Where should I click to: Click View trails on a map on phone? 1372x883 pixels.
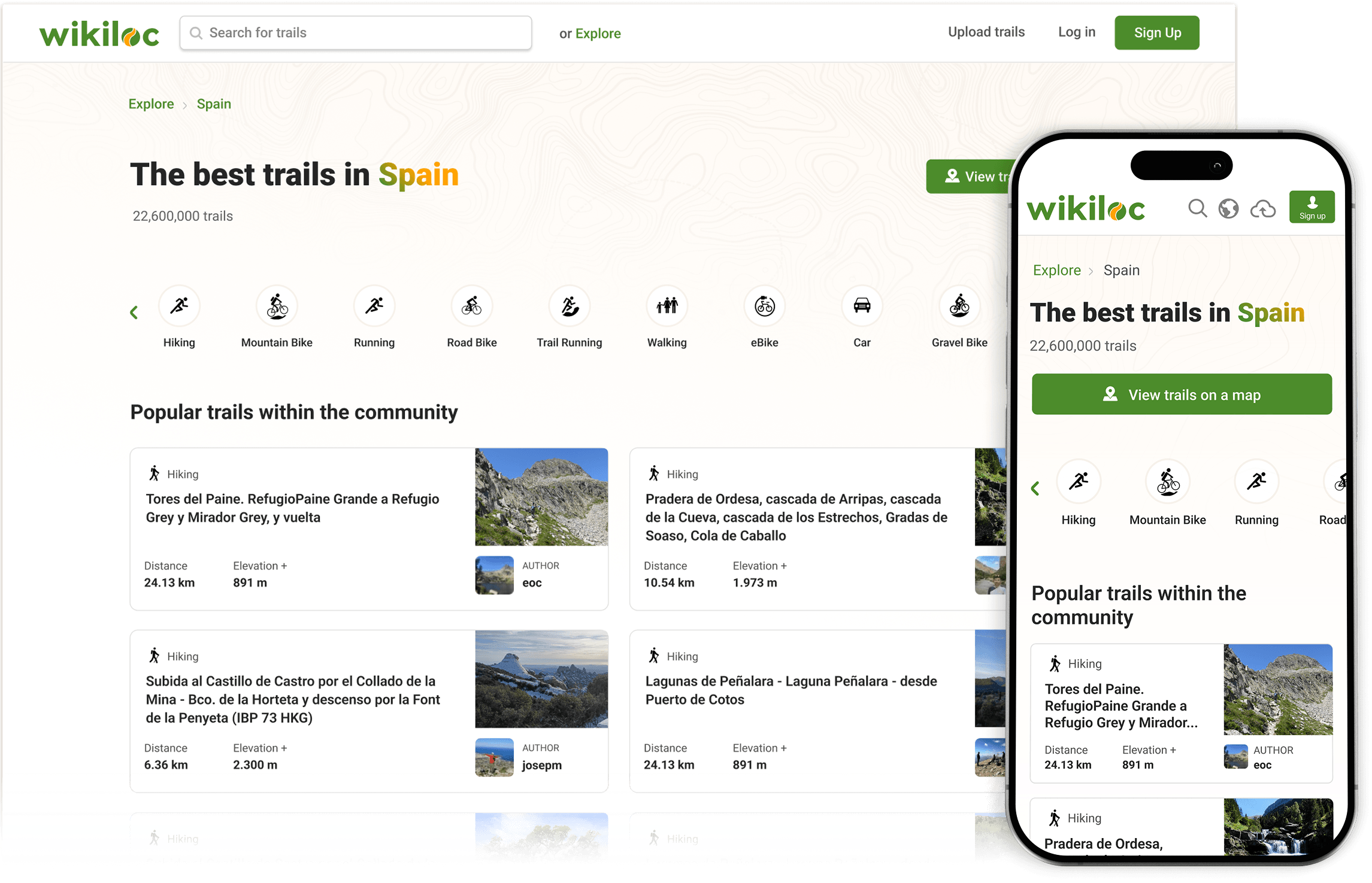point(1182,395)
